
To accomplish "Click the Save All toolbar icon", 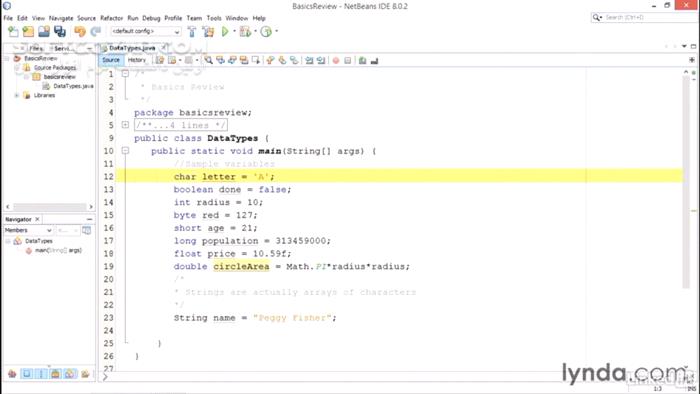I will coord(60,32).
